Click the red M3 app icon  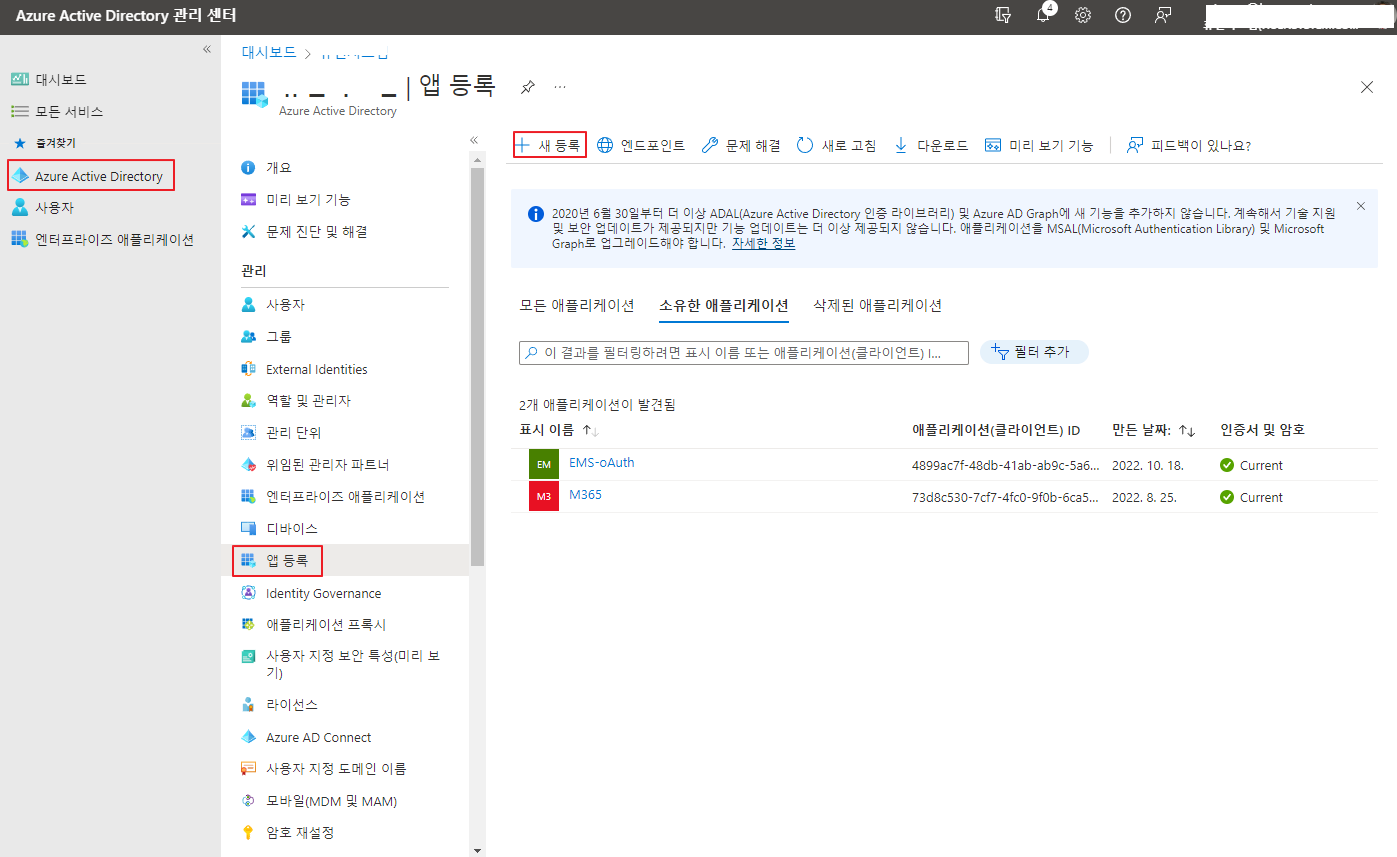click(x=543, y=497)
